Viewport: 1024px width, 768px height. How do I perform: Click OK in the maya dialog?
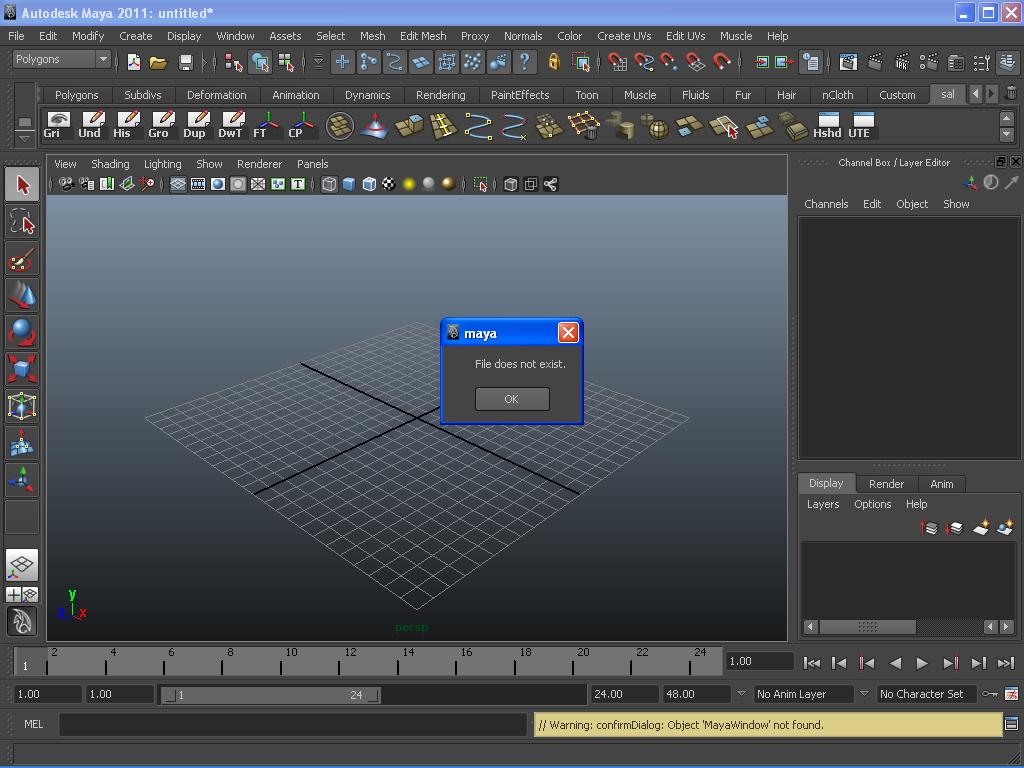click(512, 399)
